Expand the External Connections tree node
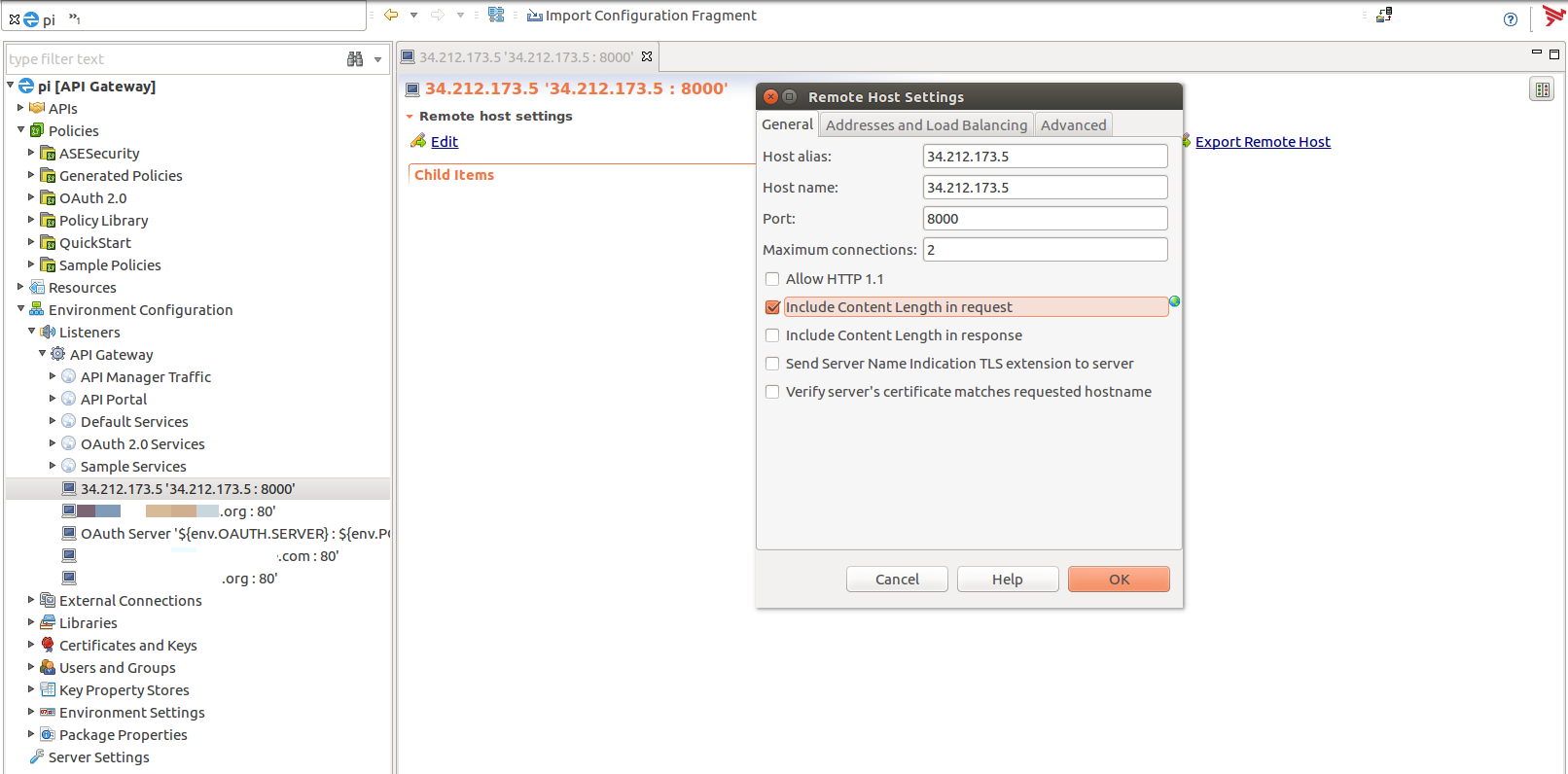 pos(31,600)
